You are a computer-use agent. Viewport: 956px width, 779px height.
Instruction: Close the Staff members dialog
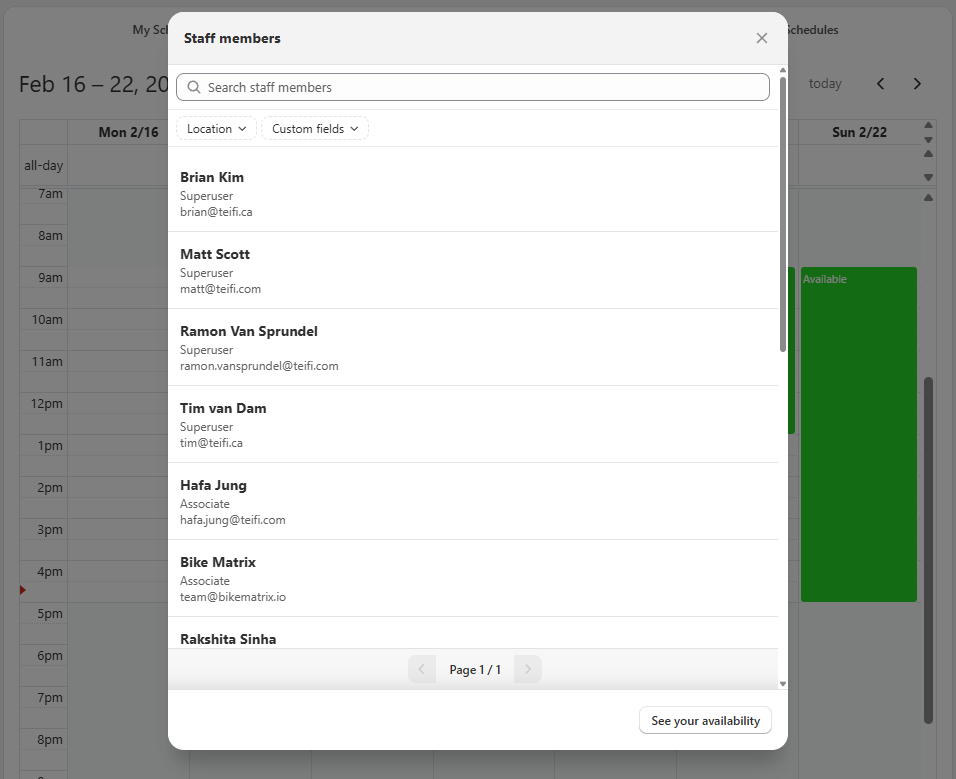tap(762, 38)
